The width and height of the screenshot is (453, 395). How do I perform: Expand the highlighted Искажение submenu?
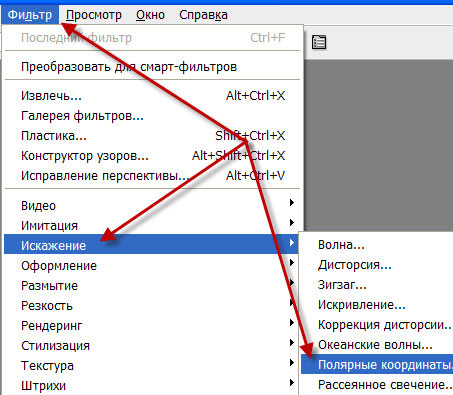151,245
